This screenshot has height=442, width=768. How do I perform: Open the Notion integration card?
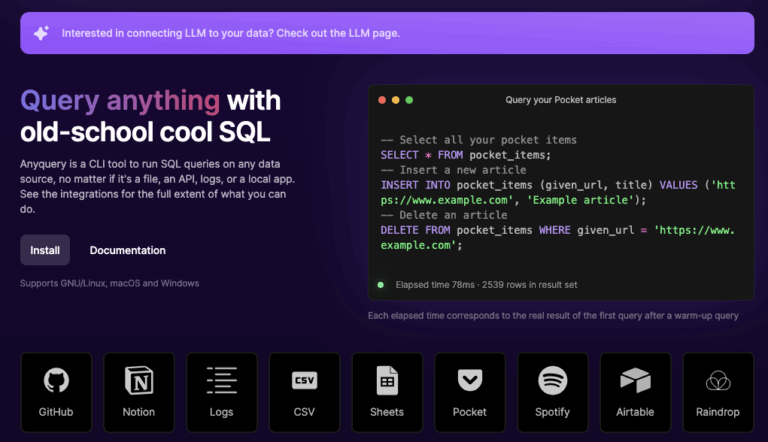(139, 392)
